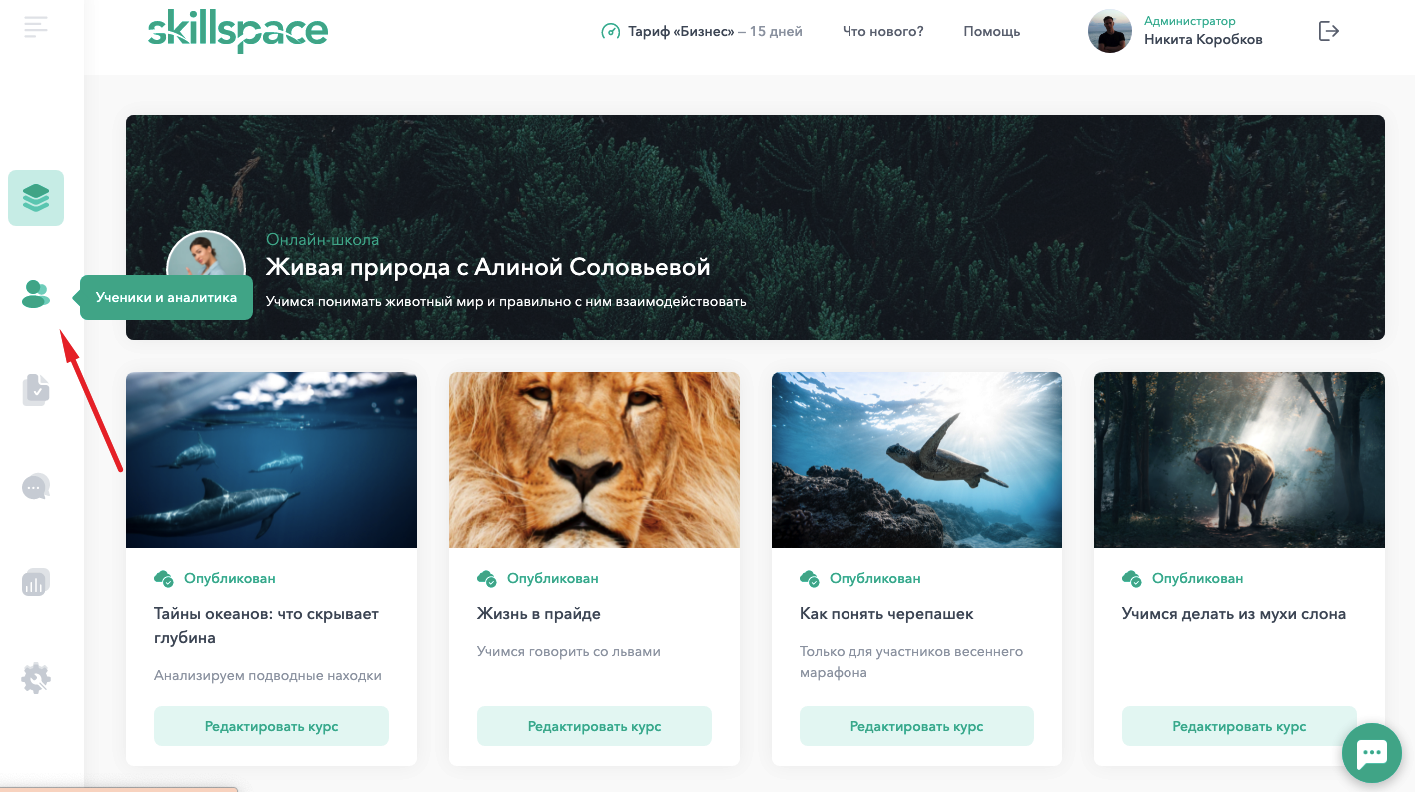Collapse sidebar with the hamburger menu icon
The width and height of the screenshot is (1415, 792).
[36, 27]
